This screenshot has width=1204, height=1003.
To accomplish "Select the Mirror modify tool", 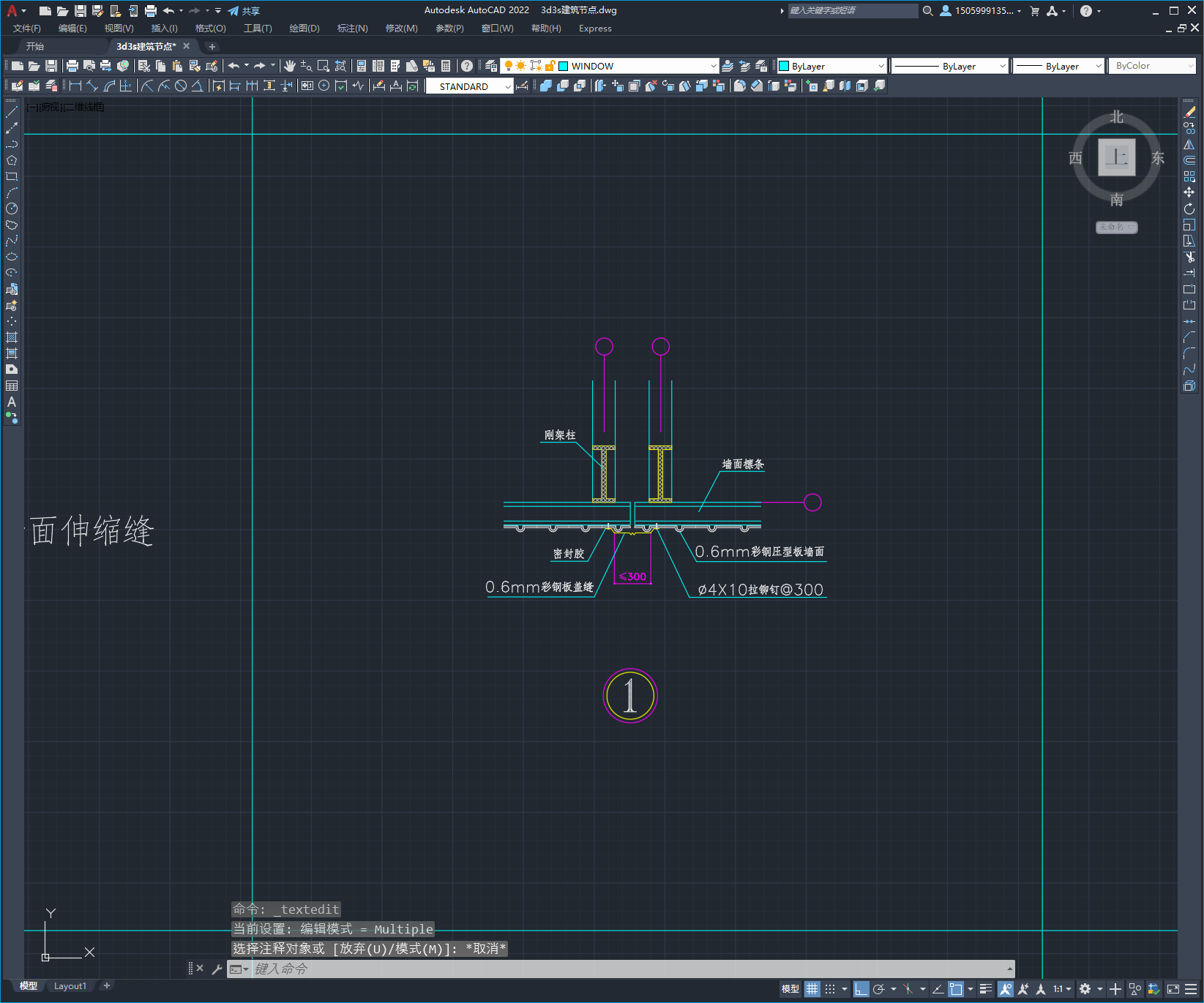I will click(1189, 144).
